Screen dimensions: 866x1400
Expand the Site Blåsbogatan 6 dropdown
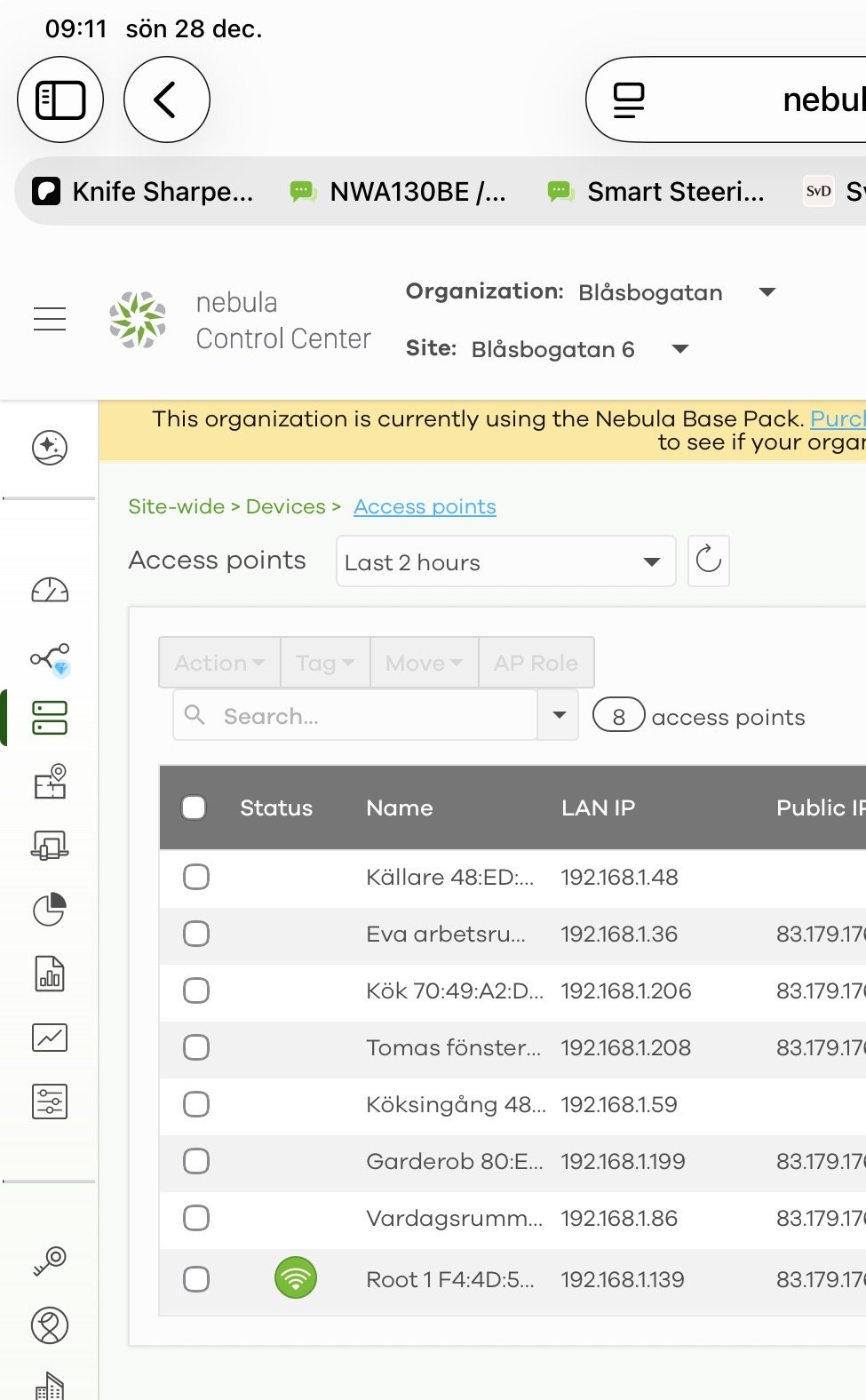(x=680, y=349)
